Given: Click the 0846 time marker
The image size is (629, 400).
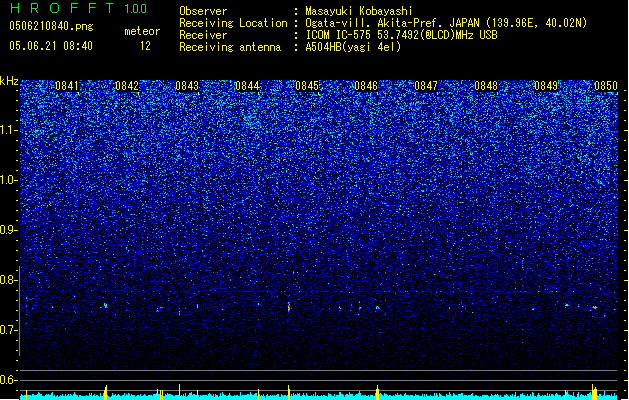Looking at the screenshot, I should (x=366, y=86).
